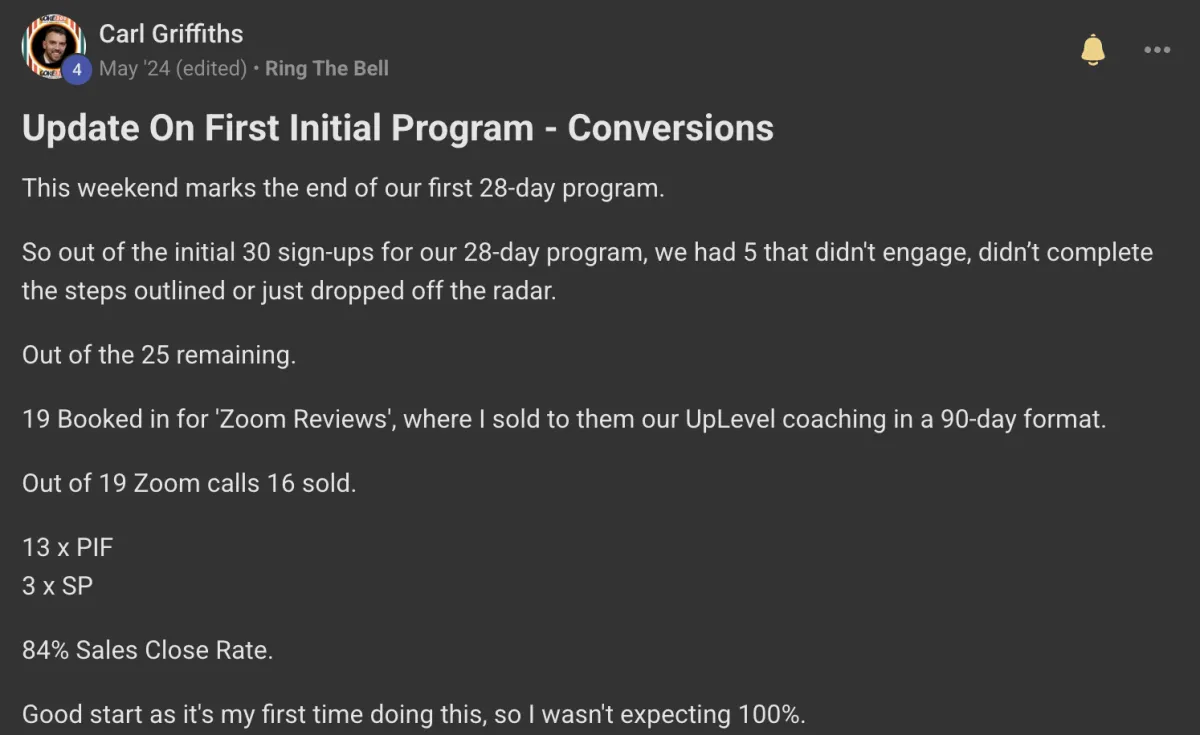Open the three-dot more options menu
The image size is (1200, 735).
1157,50
